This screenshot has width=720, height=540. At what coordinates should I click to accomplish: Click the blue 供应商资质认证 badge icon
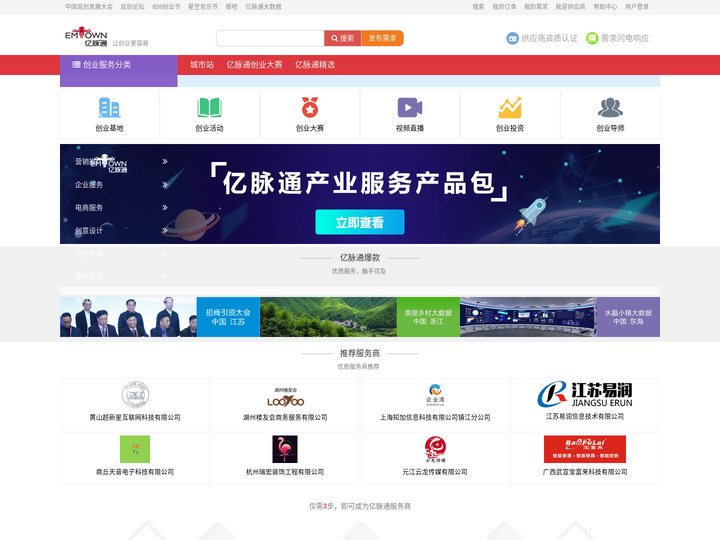tap(512, 38)
